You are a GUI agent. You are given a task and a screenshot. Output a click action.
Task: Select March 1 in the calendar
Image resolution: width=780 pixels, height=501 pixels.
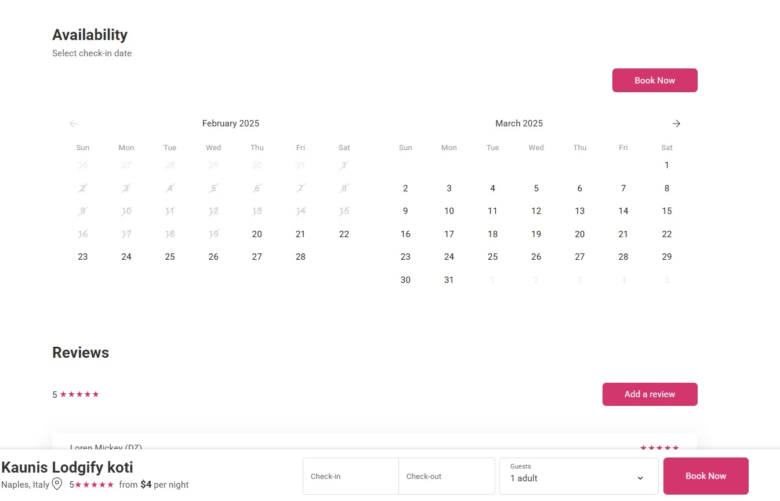pyautogui.click(x=667, y=165)
